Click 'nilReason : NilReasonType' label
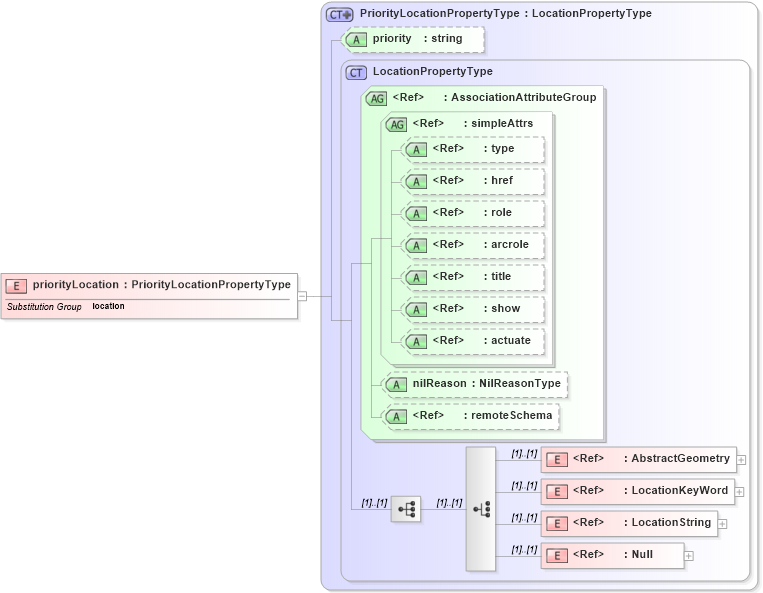Viewport: 763px width, 593px height. tap(487, 383)
